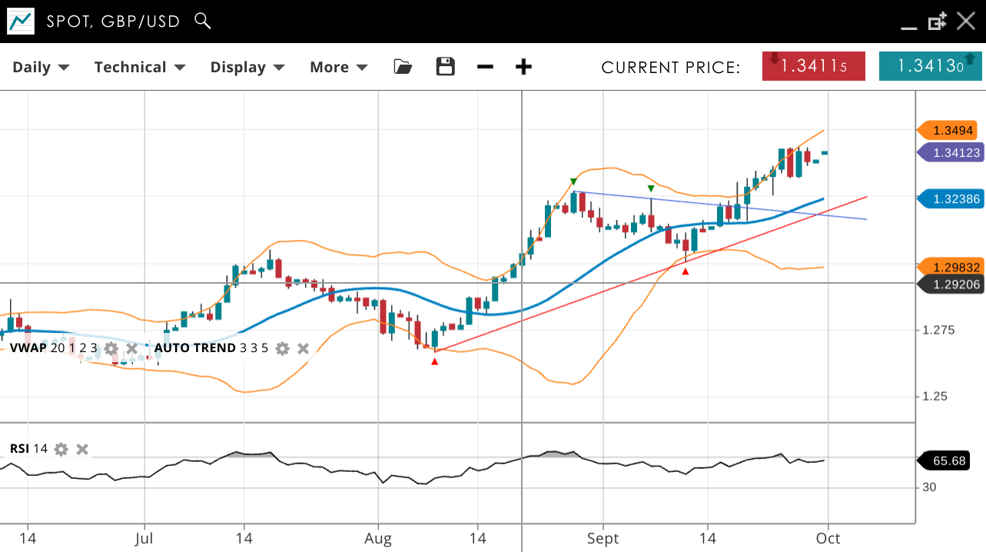Click the red sell price 1.34115

(x=813, y=66)
